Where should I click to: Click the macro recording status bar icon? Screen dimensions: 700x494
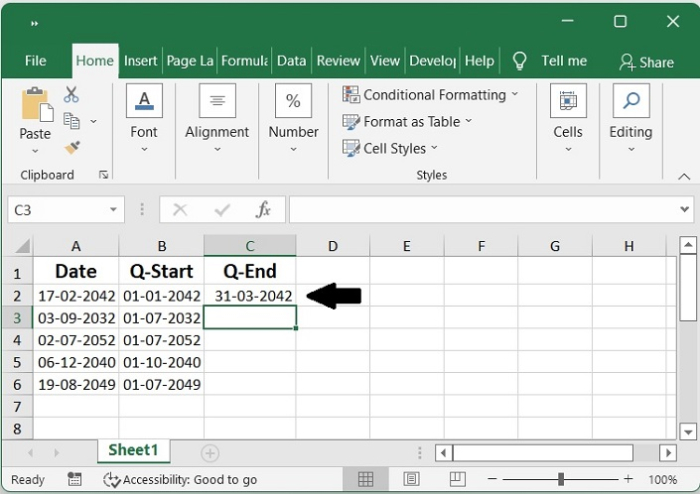[x=75, y=480]
